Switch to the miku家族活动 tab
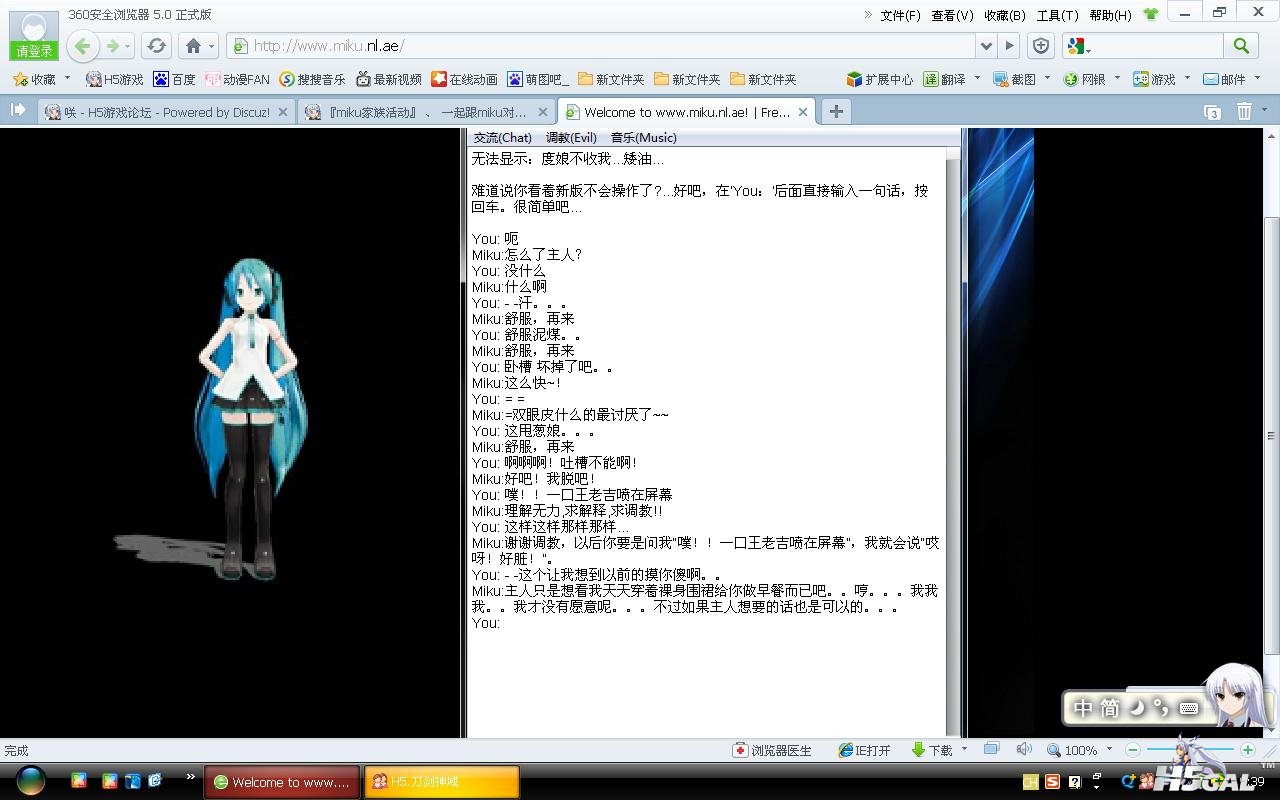Image resolution: width=1280 pixels, height=800 pixels. (427, 112)
